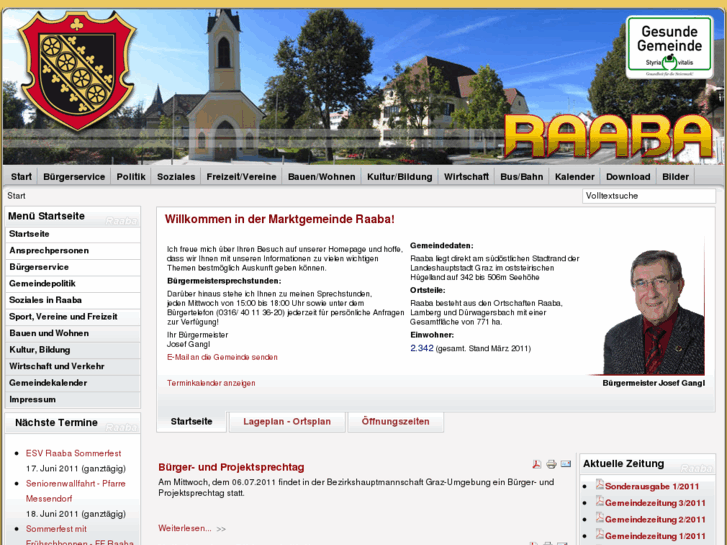
Task: Open Gemeindezeitung 1/2011 link
Action: point(655,536)
